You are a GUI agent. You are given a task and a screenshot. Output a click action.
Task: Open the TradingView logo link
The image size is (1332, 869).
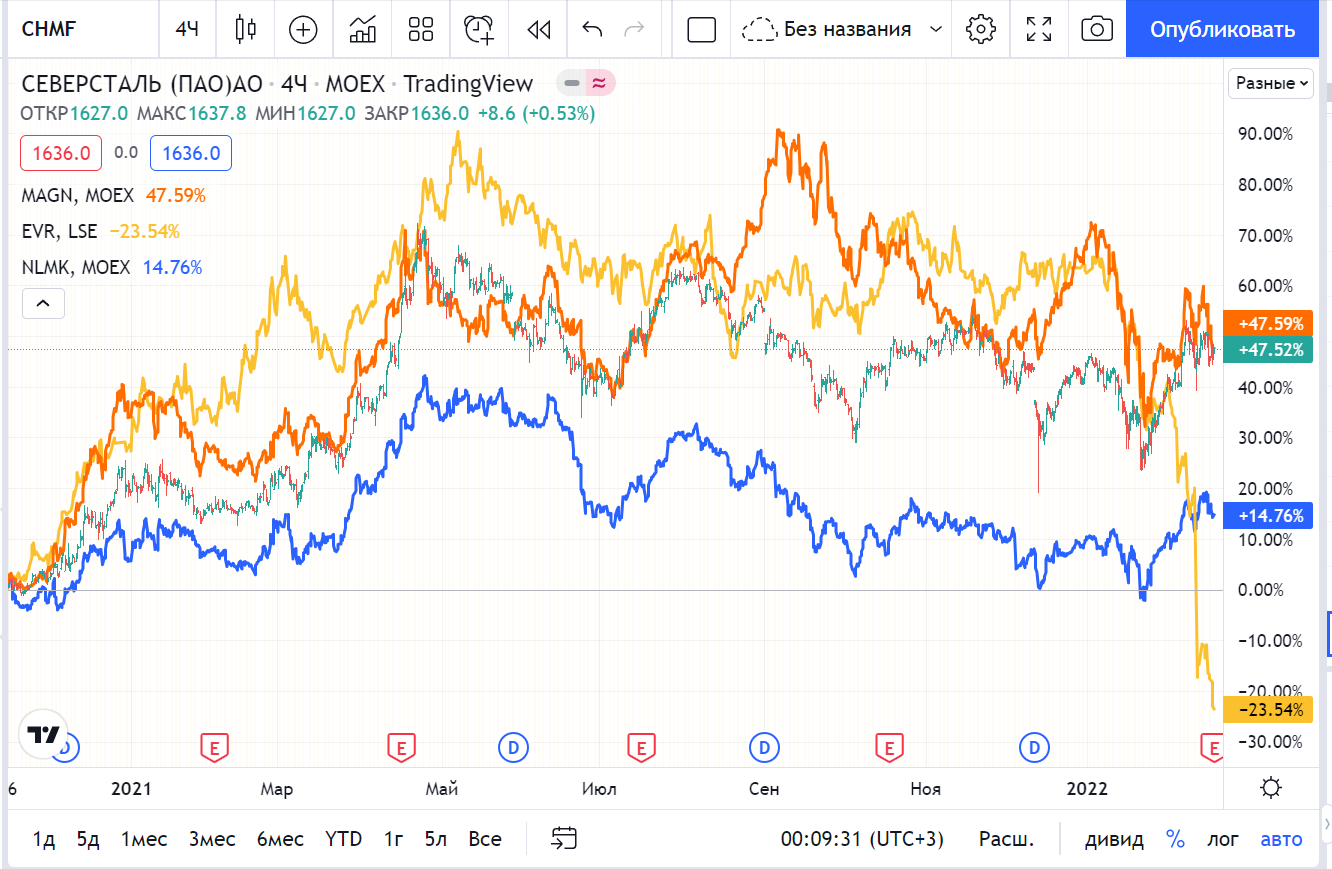click(x=43, y=736)
